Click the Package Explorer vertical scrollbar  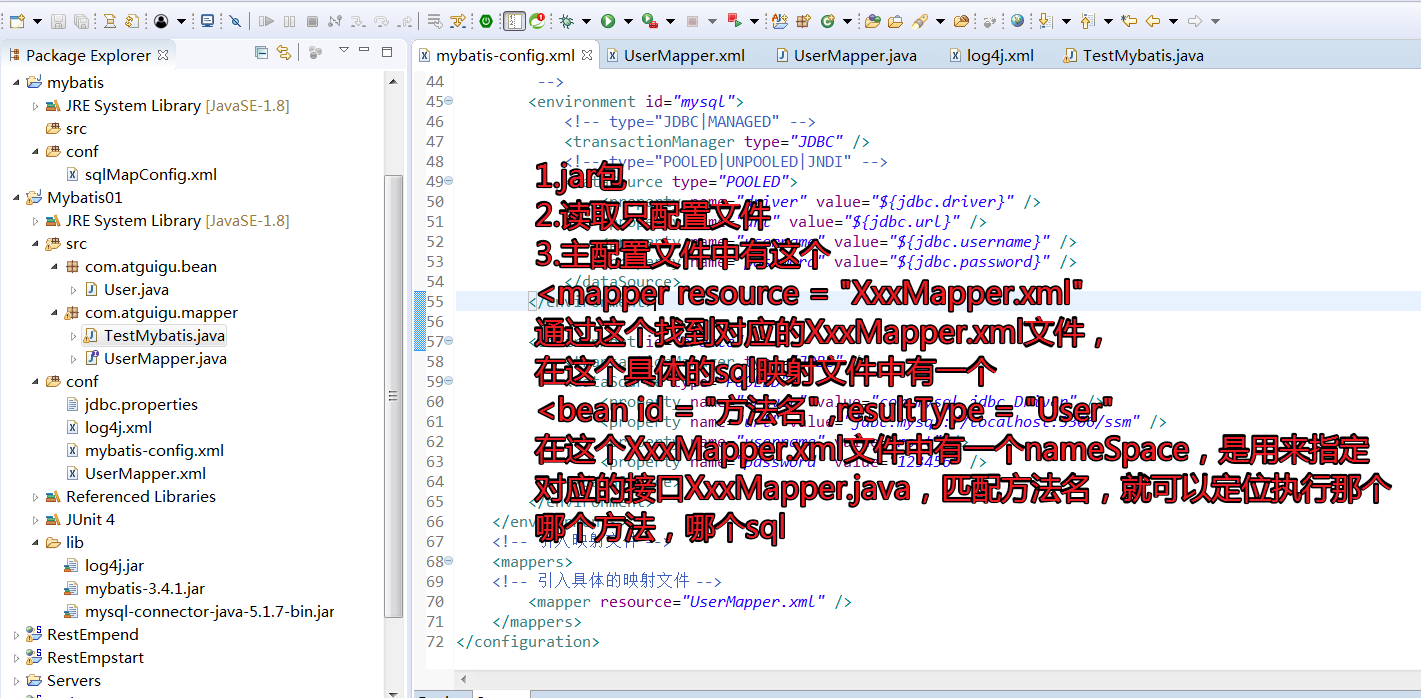pyautogui.click(x=394, y=395)
